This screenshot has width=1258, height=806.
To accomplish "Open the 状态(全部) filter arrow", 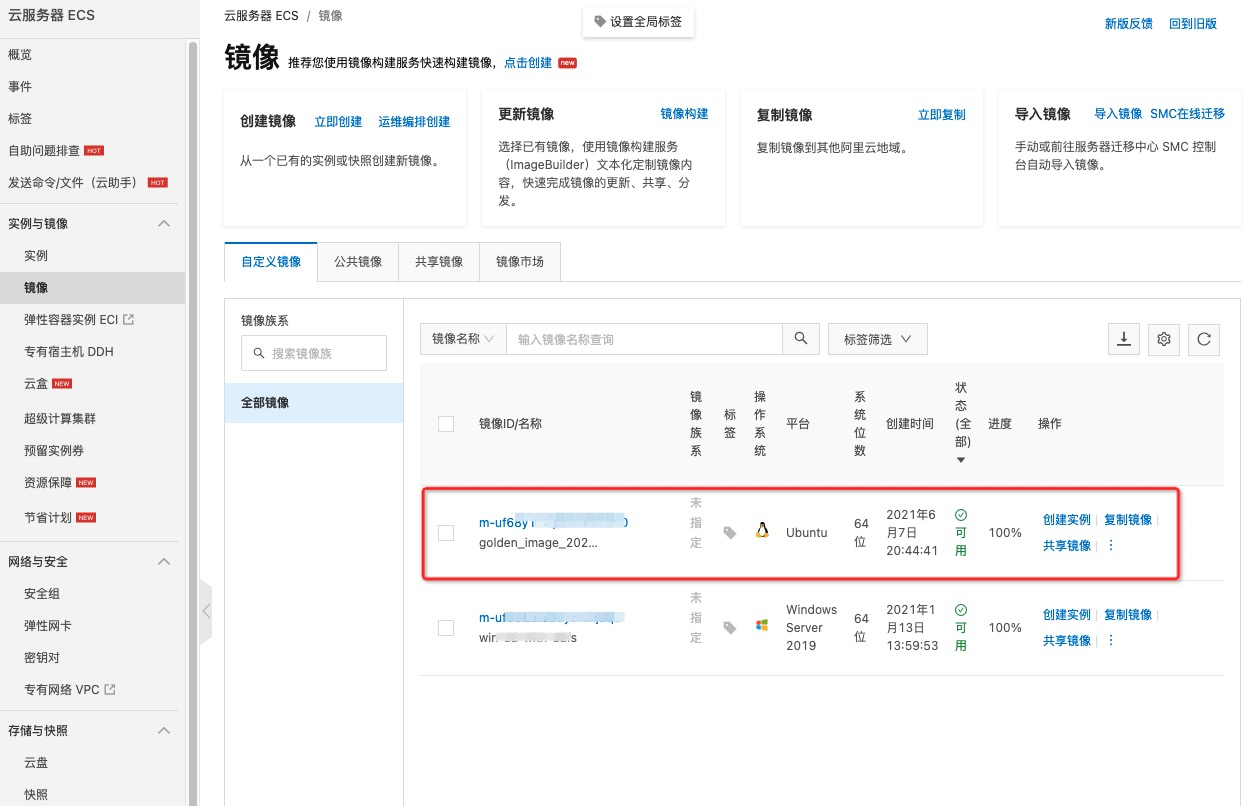I will (961, 460).
